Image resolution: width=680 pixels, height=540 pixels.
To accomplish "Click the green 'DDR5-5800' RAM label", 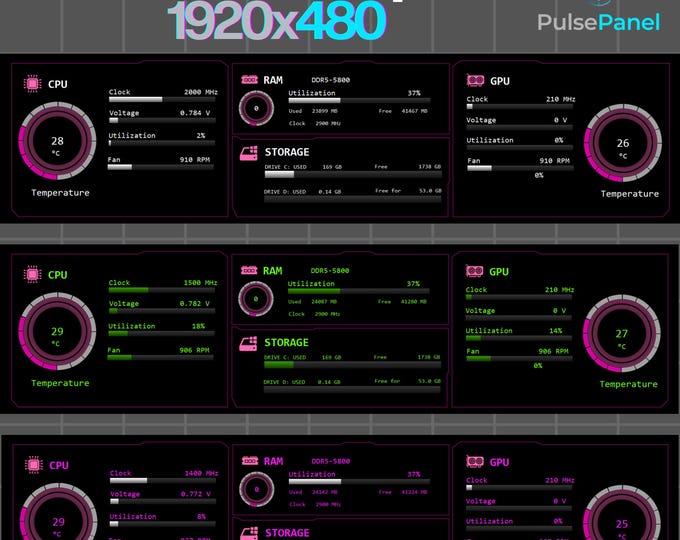I will (330, 271).
